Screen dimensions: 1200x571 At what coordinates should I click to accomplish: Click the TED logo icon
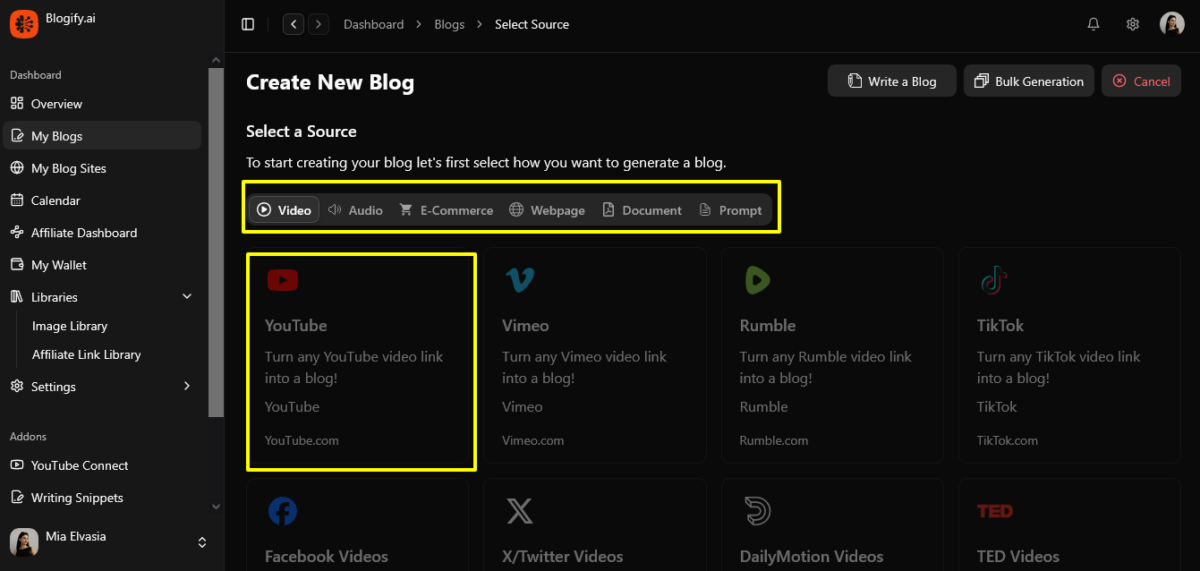tap(995, 511)
